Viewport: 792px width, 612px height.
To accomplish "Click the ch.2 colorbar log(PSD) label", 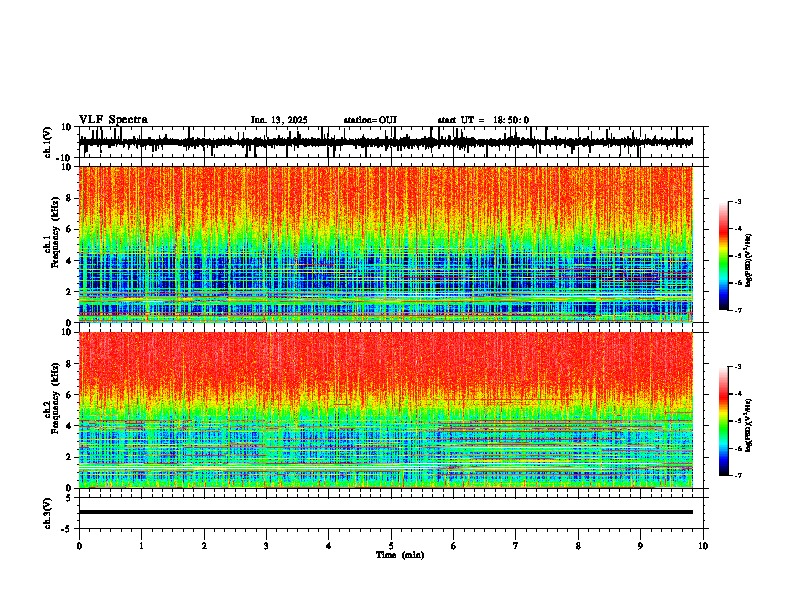I will tap(749, 425).
